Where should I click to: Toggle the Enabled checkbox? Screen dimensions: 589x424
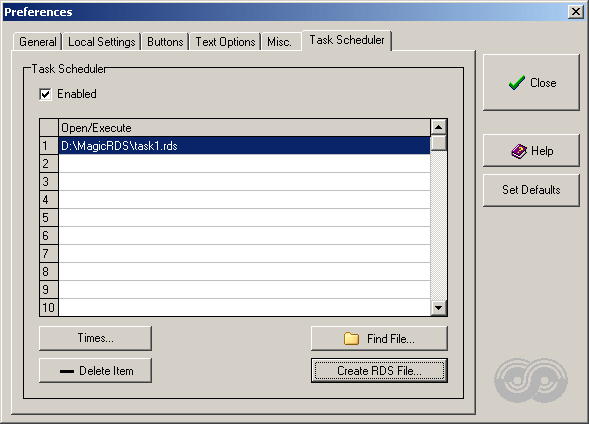tap(45, 94)
